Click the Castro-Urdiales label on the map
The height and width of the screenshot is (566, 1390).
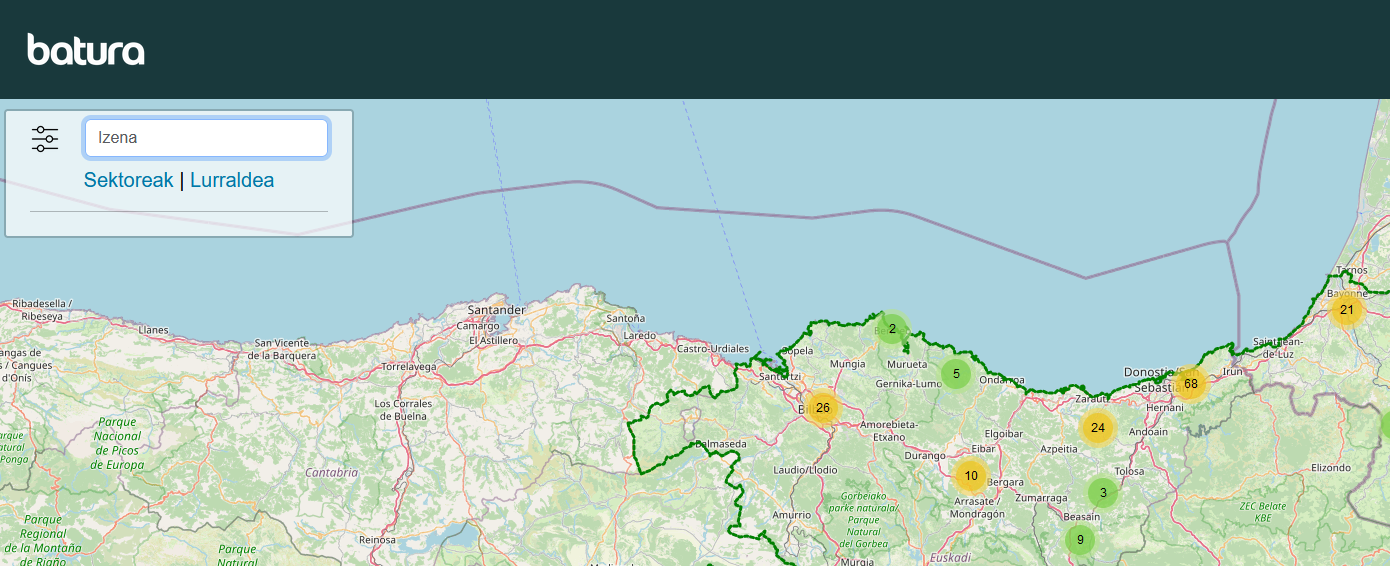(713, 349)
